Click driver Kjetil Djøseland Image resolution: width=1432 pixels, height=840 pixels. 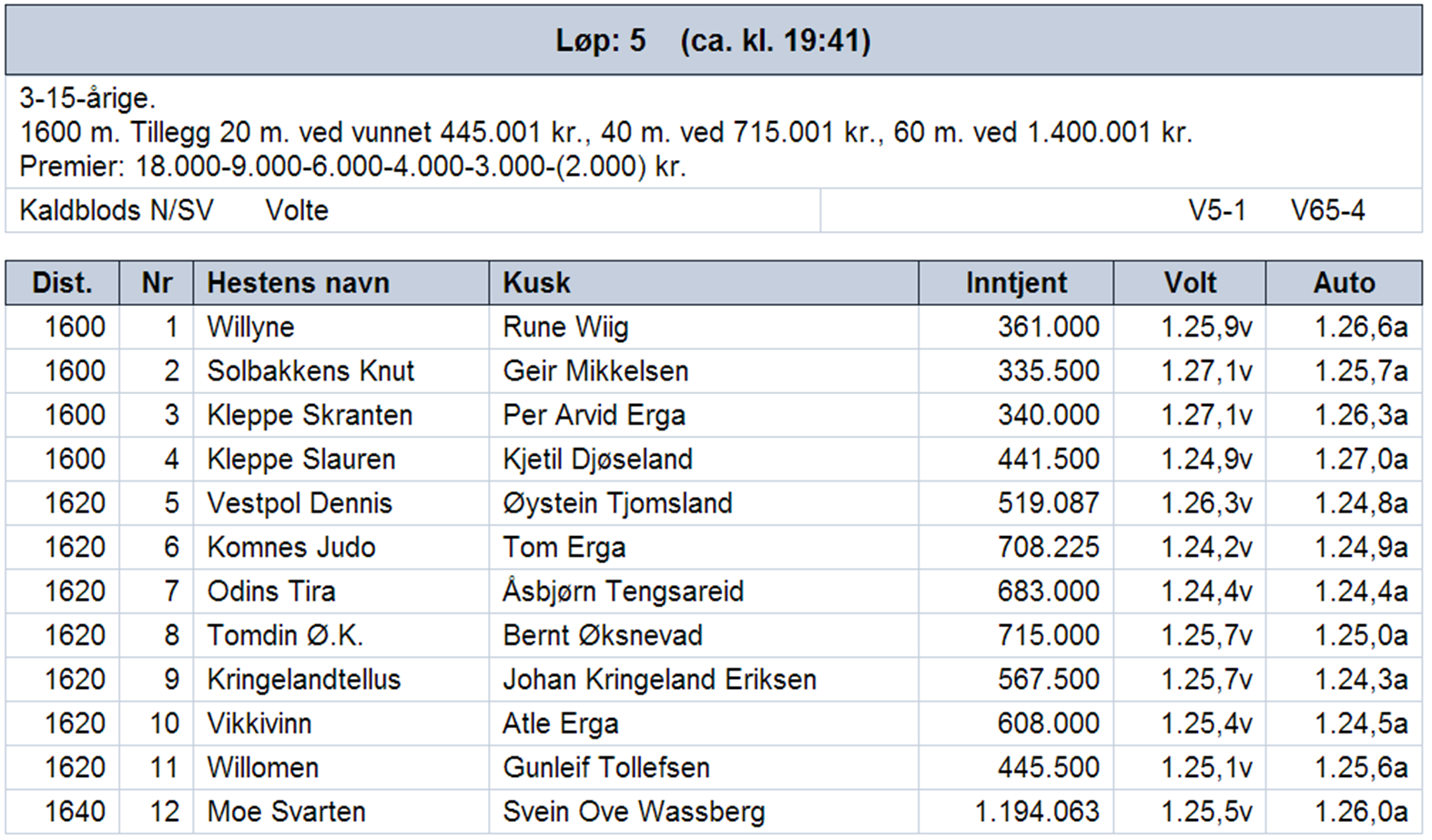tap(597, 460)
